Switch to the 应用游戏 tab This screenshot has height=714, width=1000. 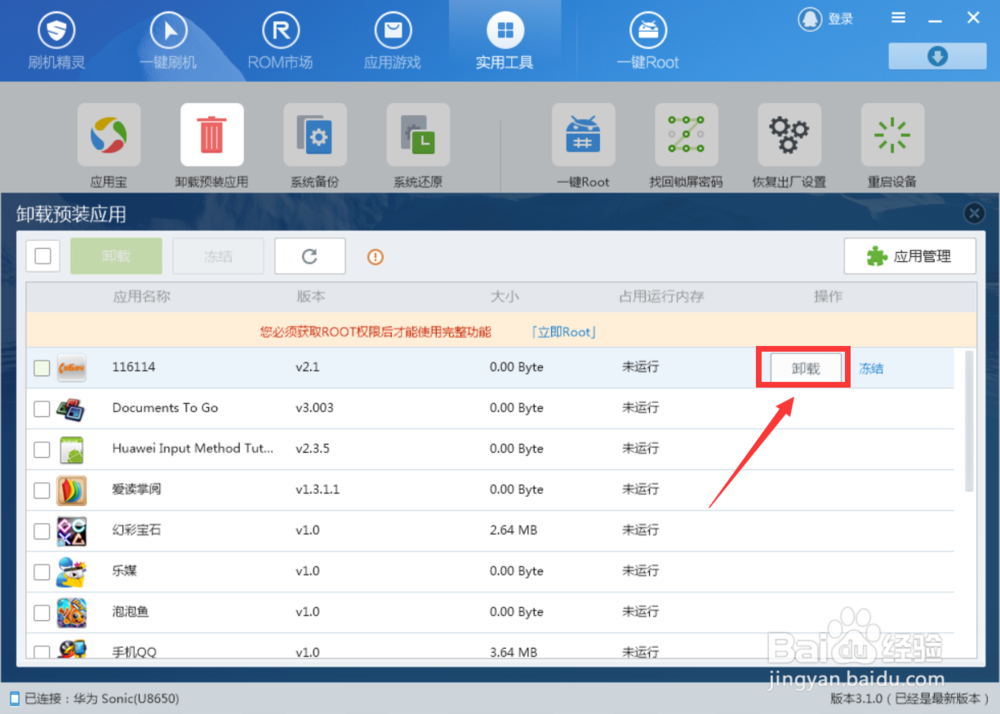pos(392,38)
